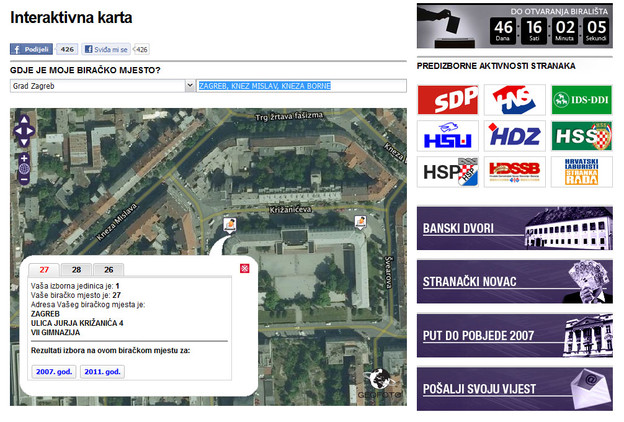This screenshot has height=422, width=624.
Task: Click the HSS party logo
Action: click(x=580, y=136)
